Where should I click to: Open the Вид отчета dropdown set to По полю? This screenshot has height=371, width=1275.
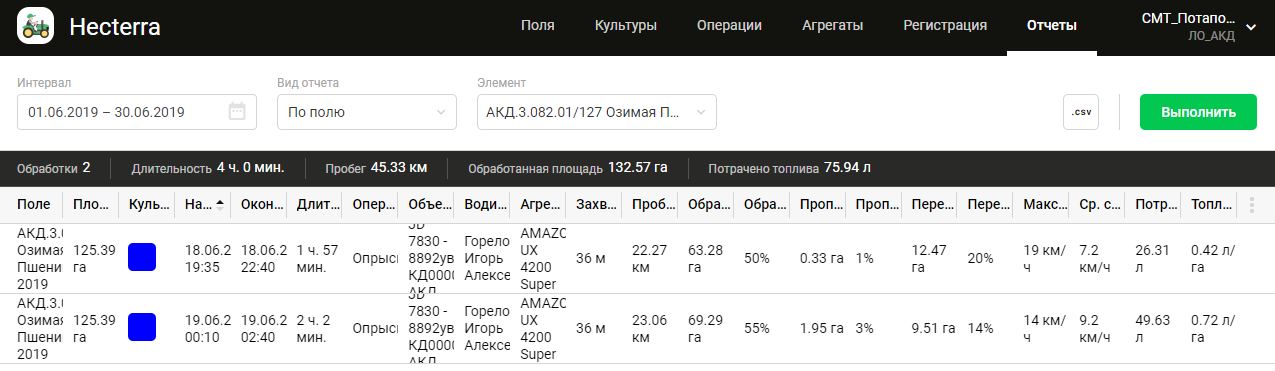(367, 112)
